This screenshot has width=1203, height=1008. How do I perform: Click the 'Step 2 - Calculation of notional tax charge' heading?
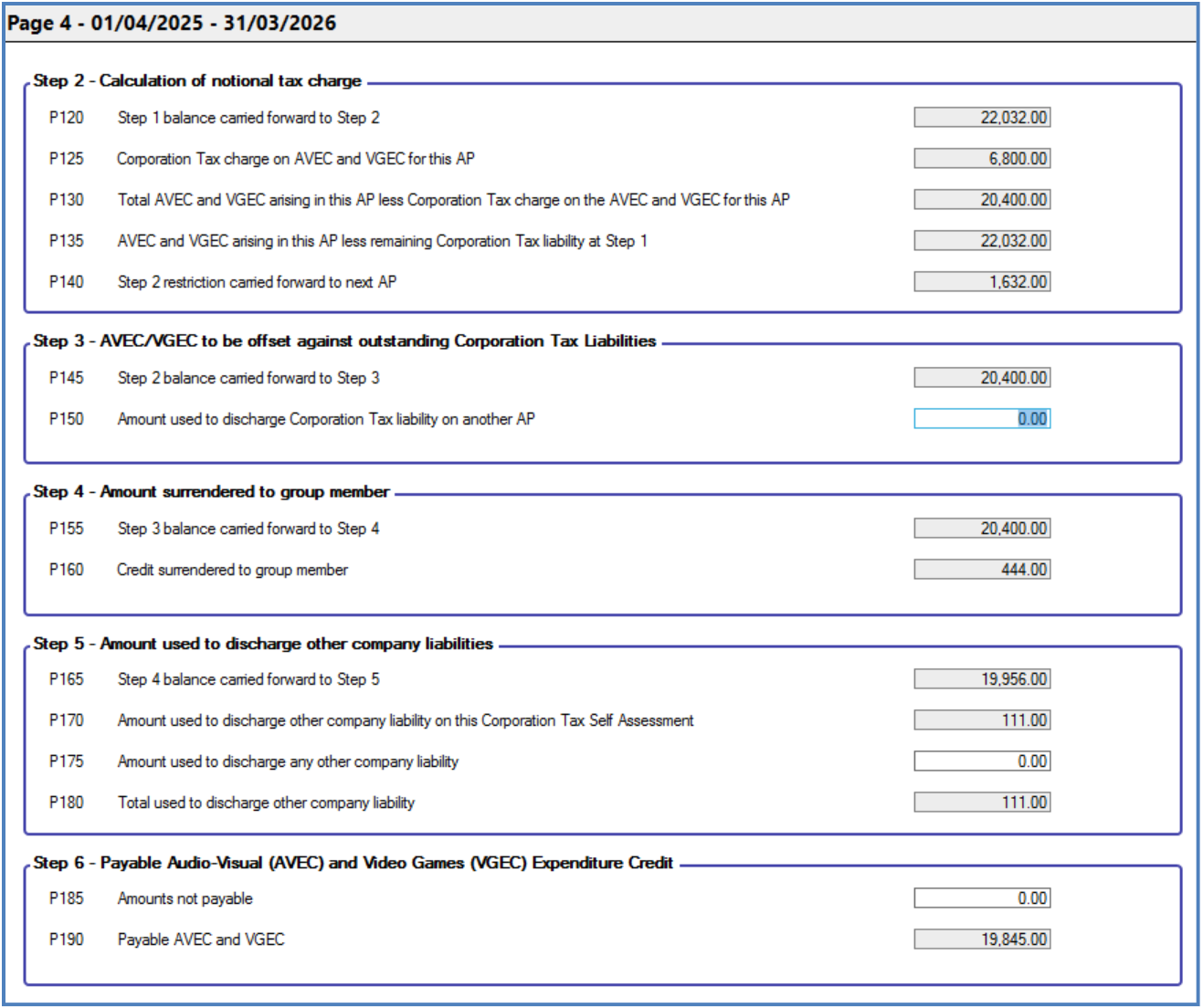click(197, 80)
